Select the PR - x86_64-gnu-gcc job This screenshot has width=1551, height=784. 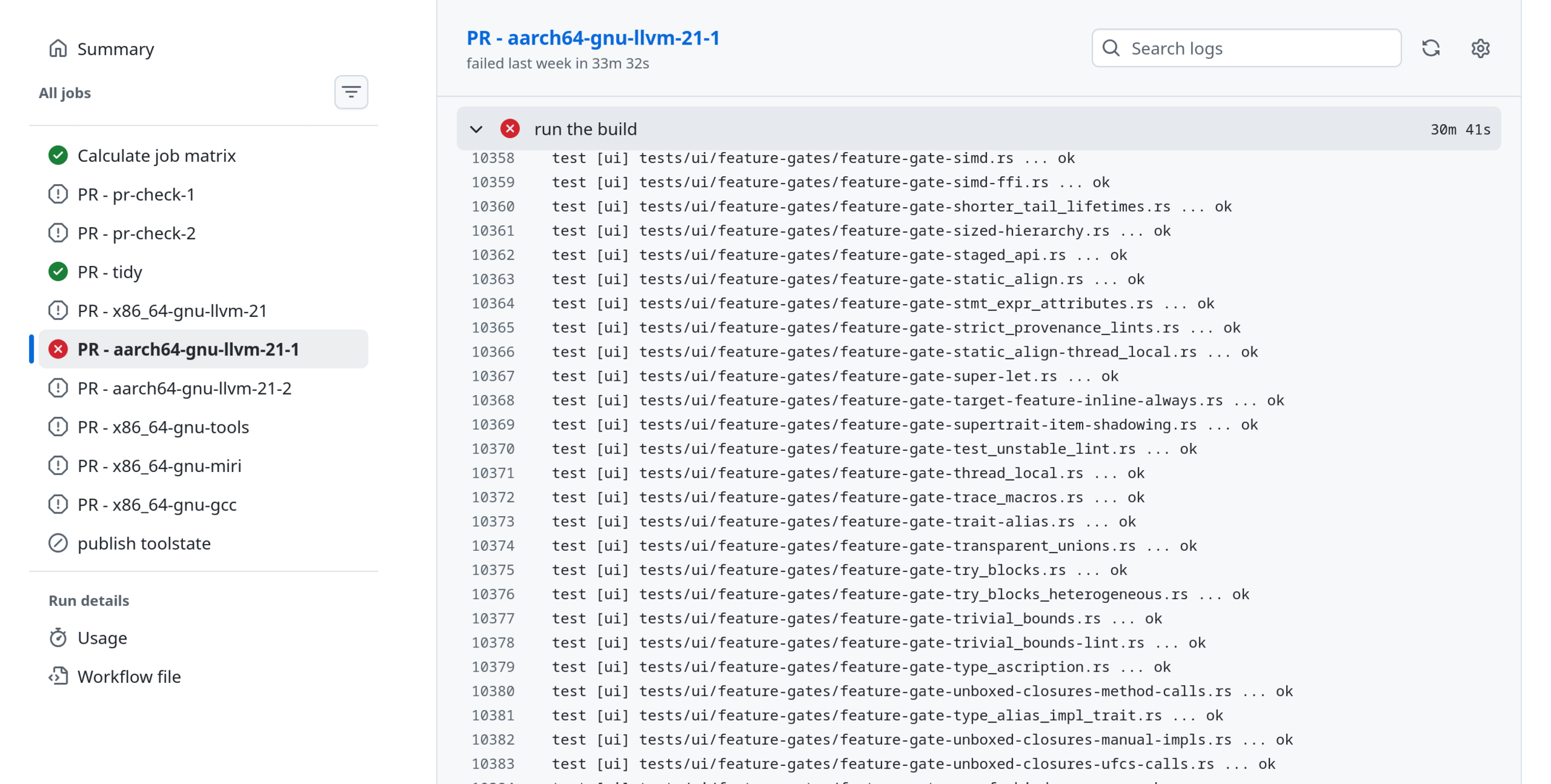point(157,505)
